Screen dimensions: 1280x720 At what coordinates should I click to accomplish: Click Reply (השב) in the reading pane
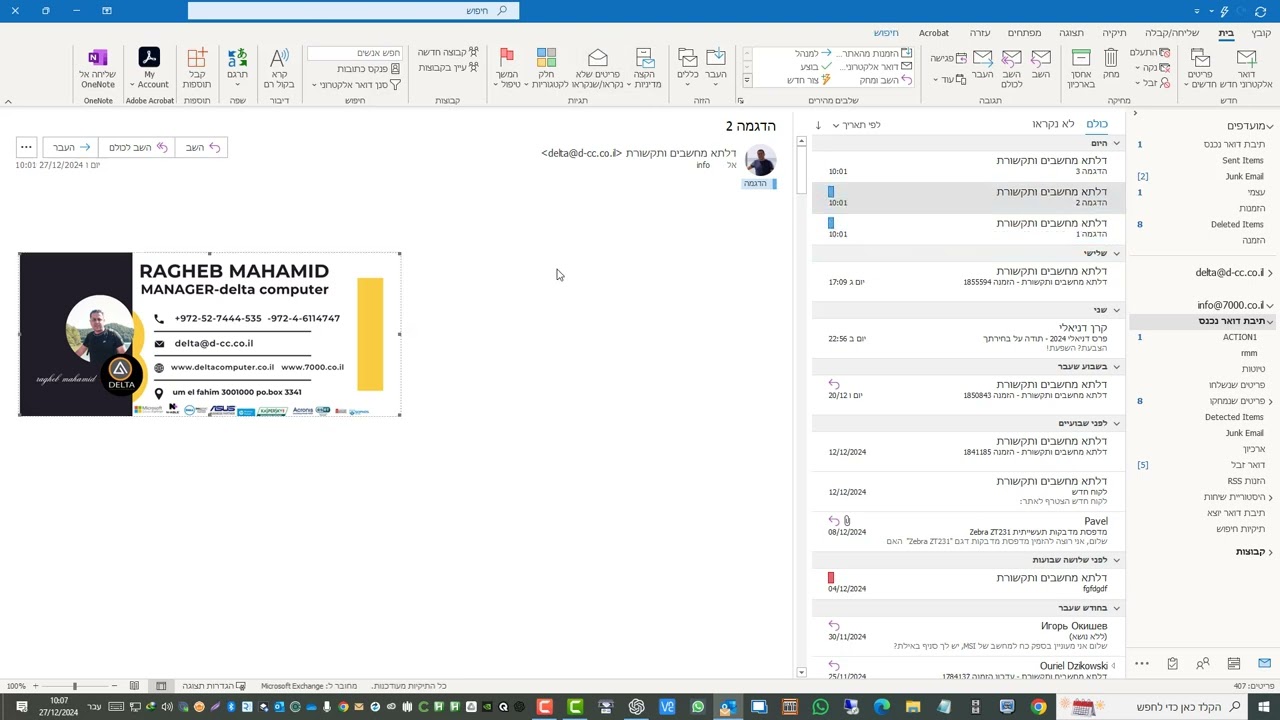click(203, 147)
